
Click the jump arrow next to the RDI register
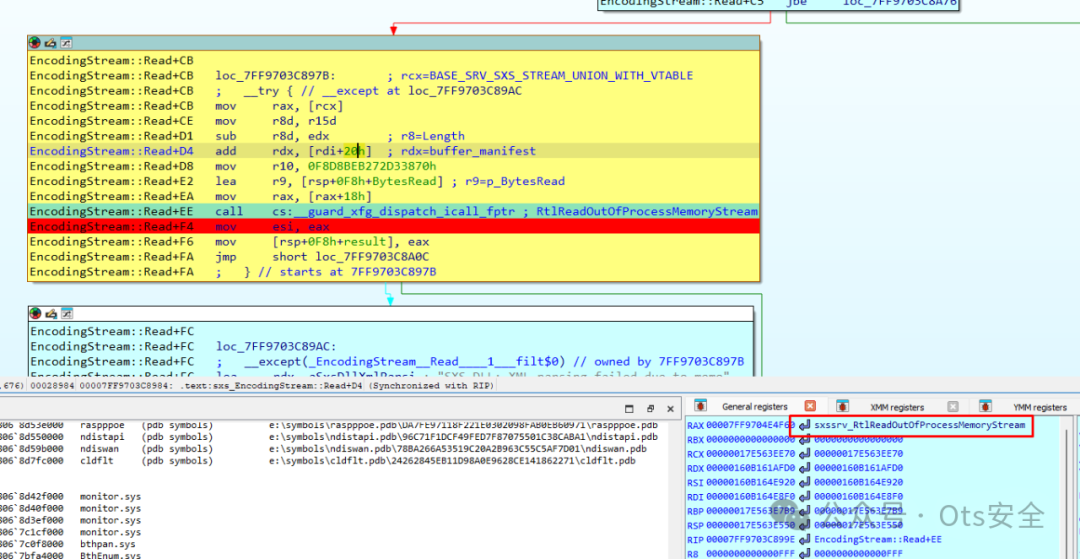804,496
